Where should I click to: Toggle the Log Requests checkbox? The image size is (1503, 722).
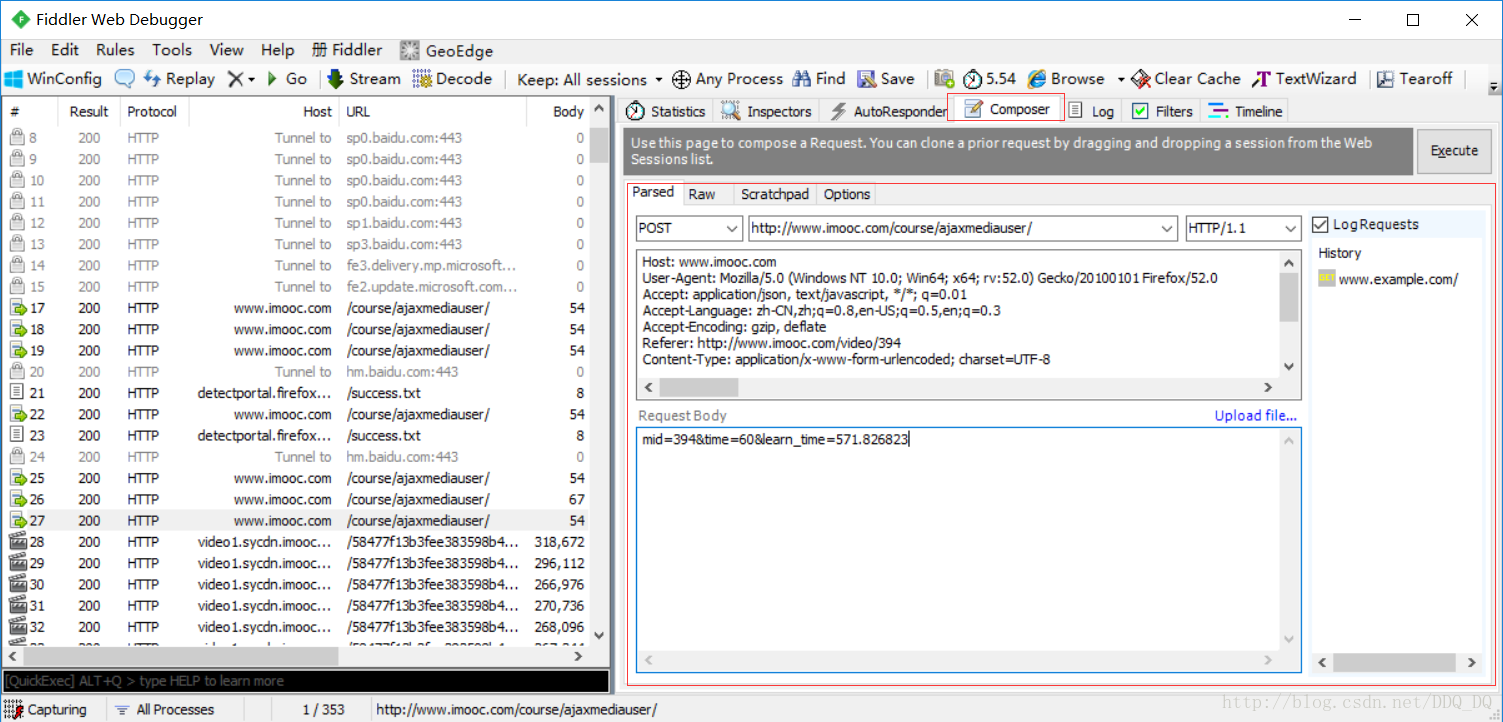pyautogui.click(x=1320, y=224)
